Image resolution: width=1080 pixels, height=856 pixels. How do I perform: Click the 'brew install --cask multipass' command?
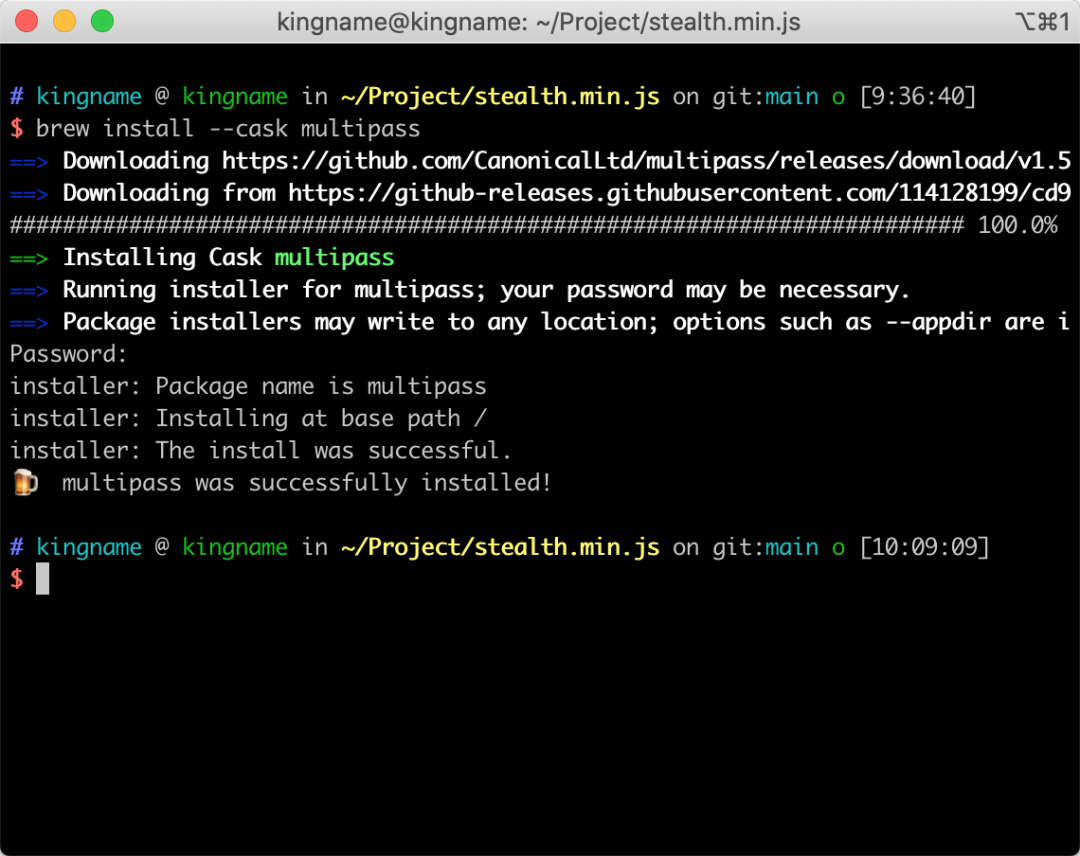tap(228, 129)
